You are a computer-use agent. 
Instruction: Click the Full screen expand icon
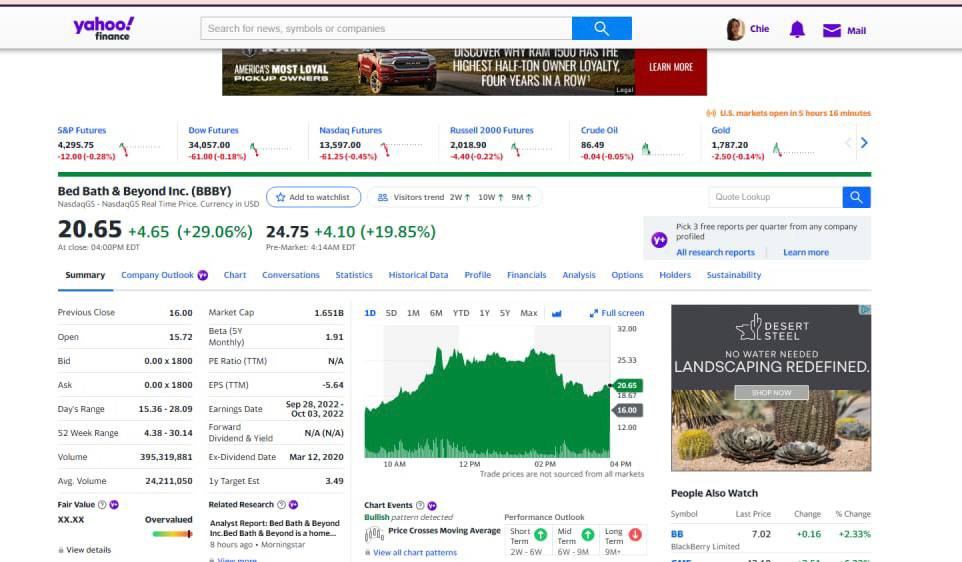(x=593, y=314)
